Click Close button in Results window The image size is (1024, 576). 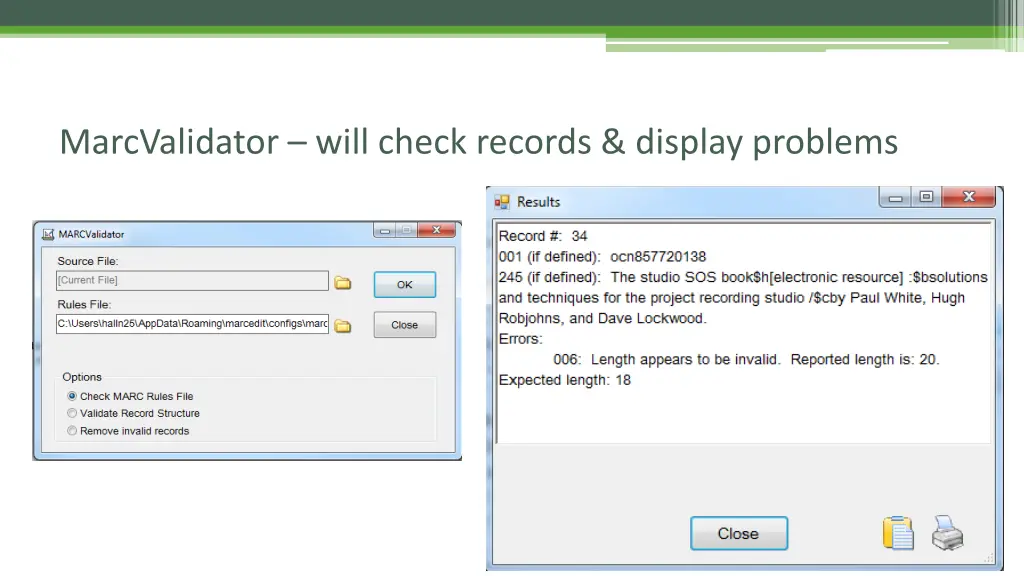739,534
